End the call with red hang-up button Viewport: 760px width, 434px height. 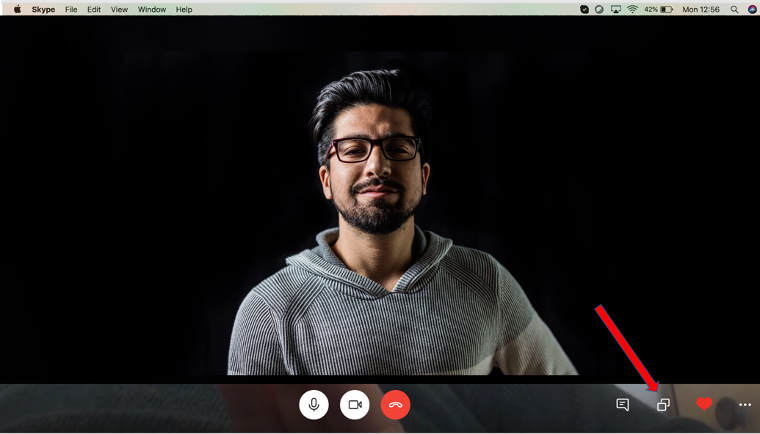(x=396, y=404)
